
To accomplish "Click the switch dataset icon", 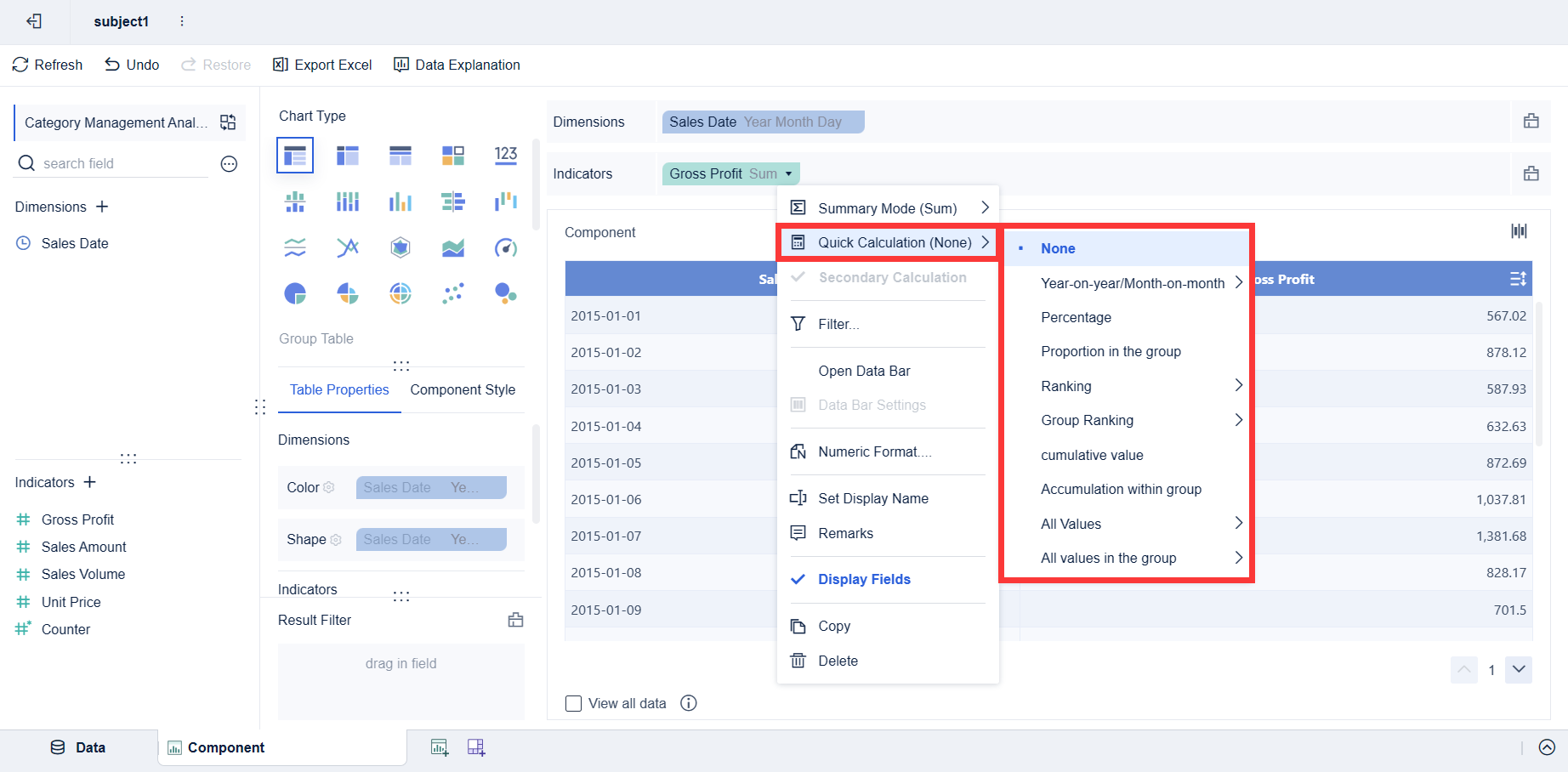I will pos(228,122).
